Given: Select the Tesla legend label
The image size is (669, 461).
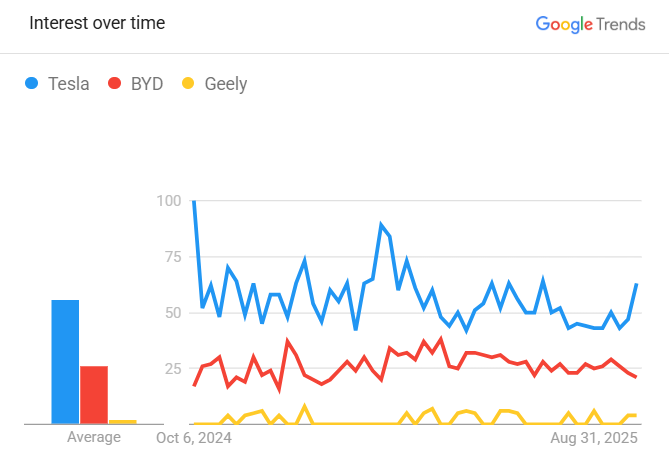Looking at the screenshot, I should click(69, 84).
